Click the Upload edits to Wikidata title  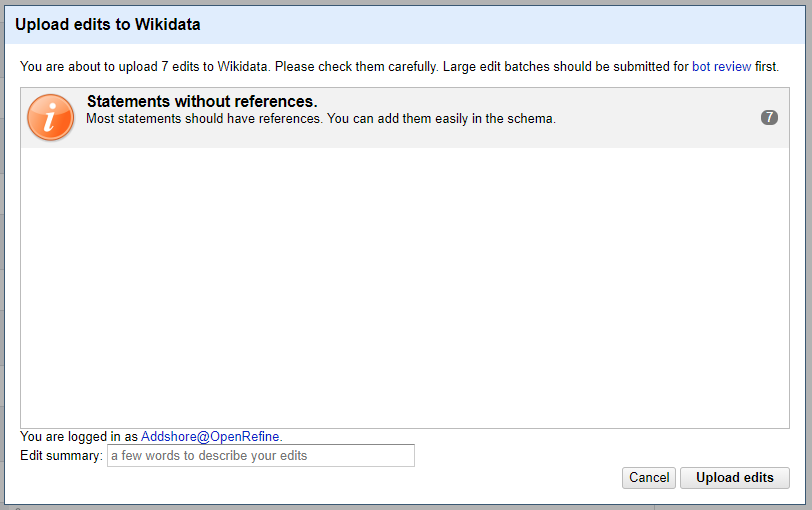(108, 24)
